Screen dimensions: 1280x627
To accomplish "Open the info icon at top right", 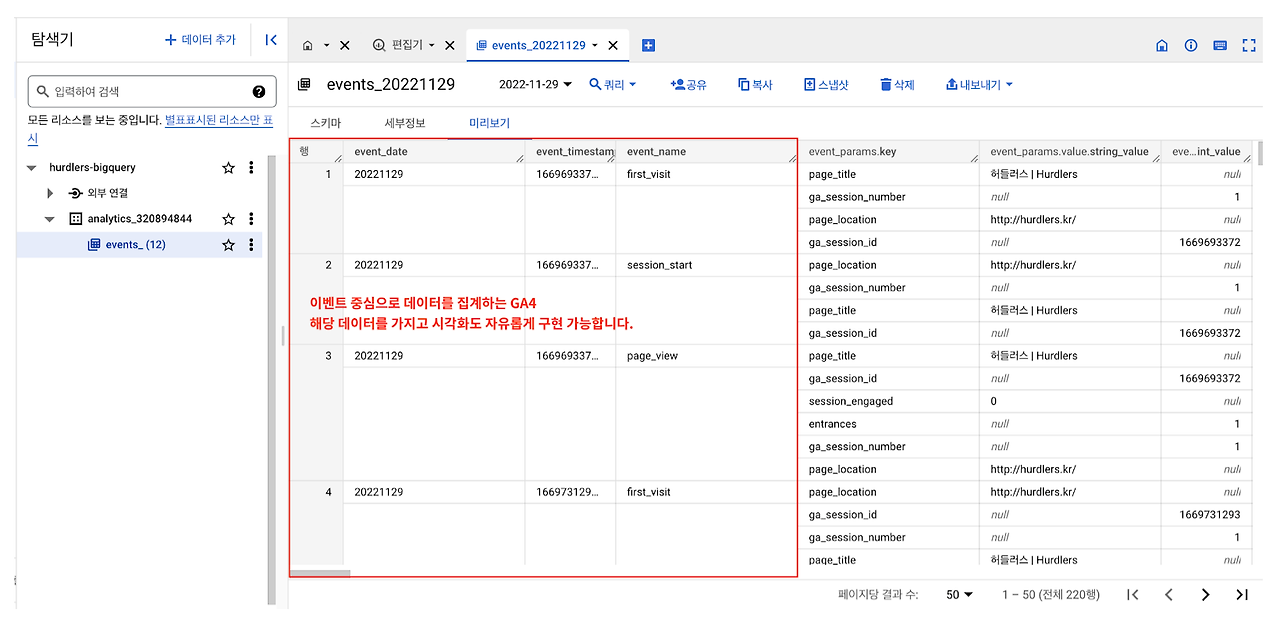I will tap(1191, 45).
